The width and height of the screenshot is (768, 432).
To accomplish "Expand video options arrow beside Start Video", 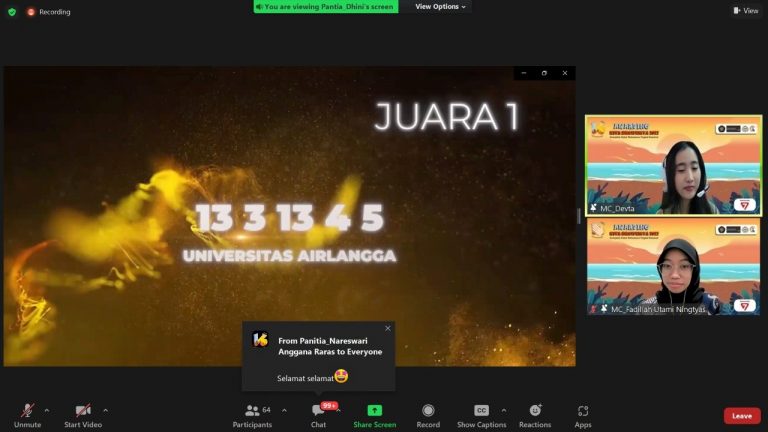I will coord(105,410).
